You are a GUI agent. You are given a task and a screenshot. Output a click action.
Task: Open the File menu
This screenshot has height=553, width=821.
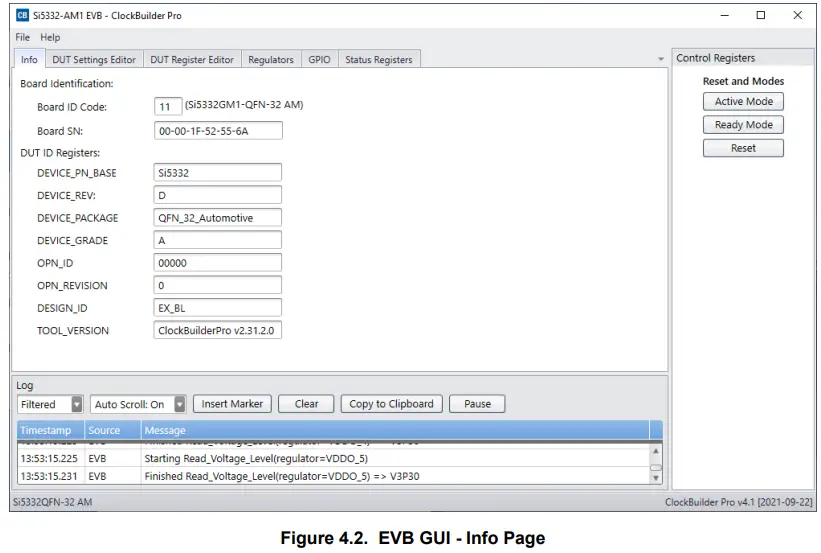pos(23,37)
